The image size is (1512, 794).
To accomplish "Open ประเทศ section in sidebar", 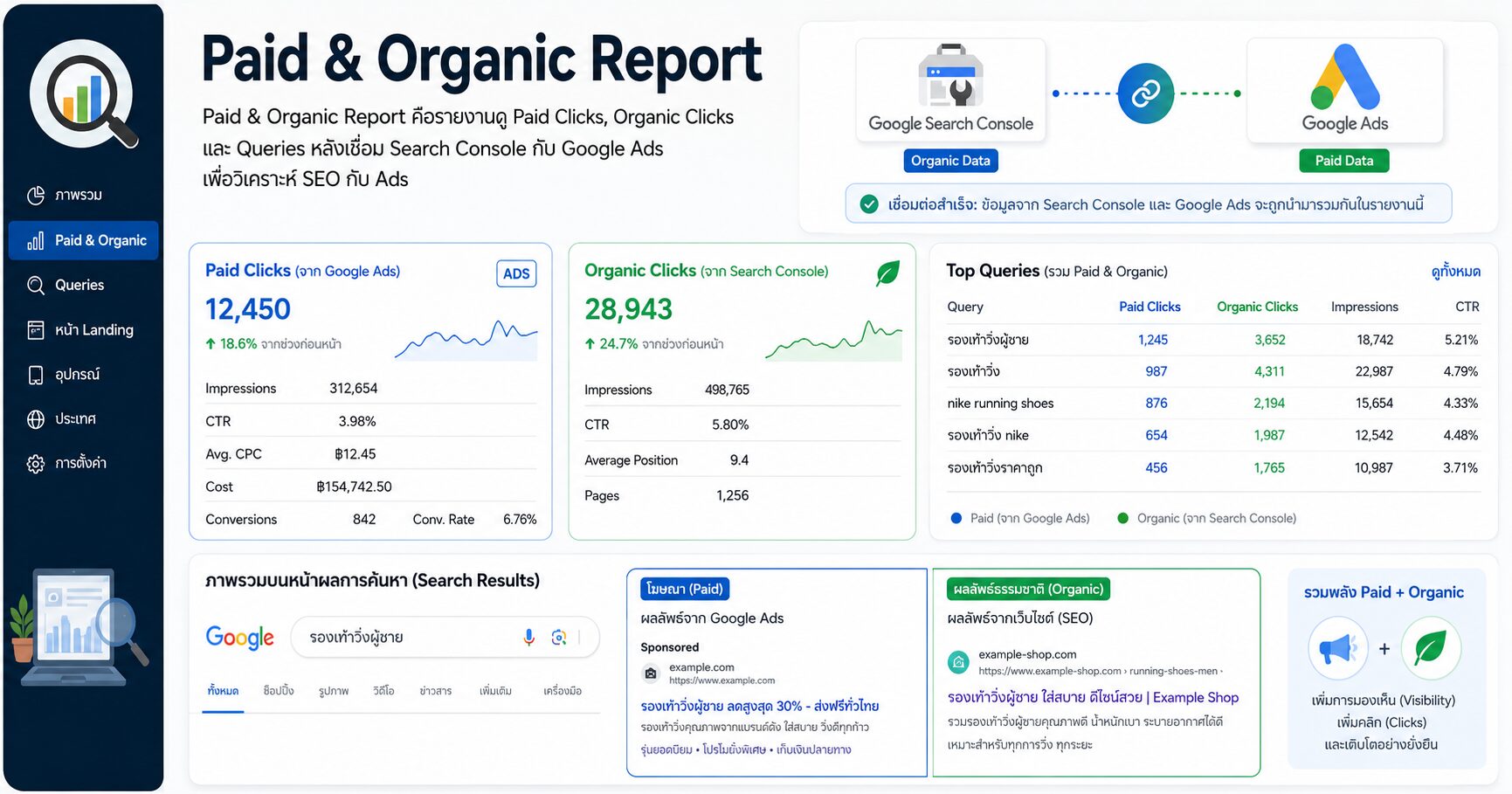I will coord(84,419).
